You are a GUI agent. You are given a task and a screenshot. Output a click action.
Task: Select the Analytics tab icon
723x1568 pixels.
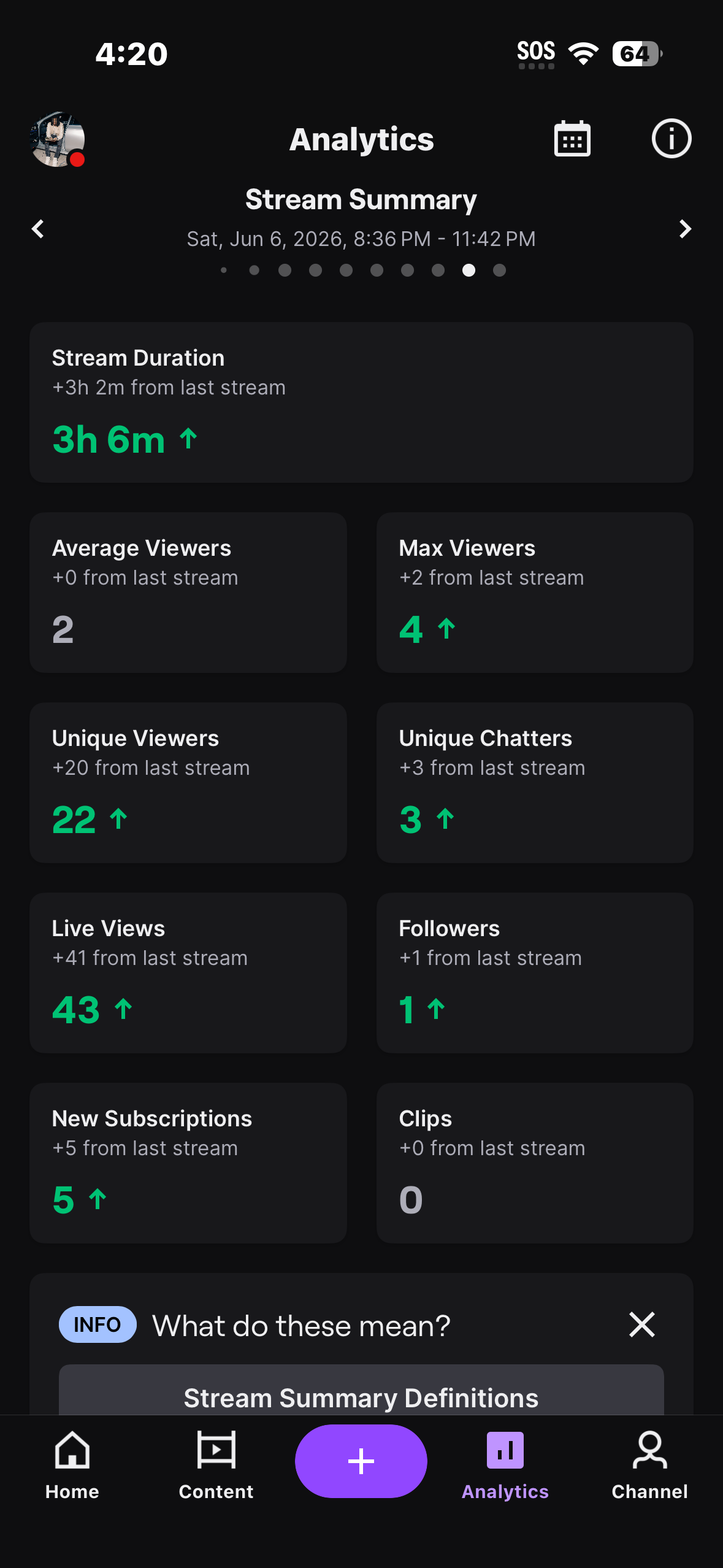coord(505,1450)
